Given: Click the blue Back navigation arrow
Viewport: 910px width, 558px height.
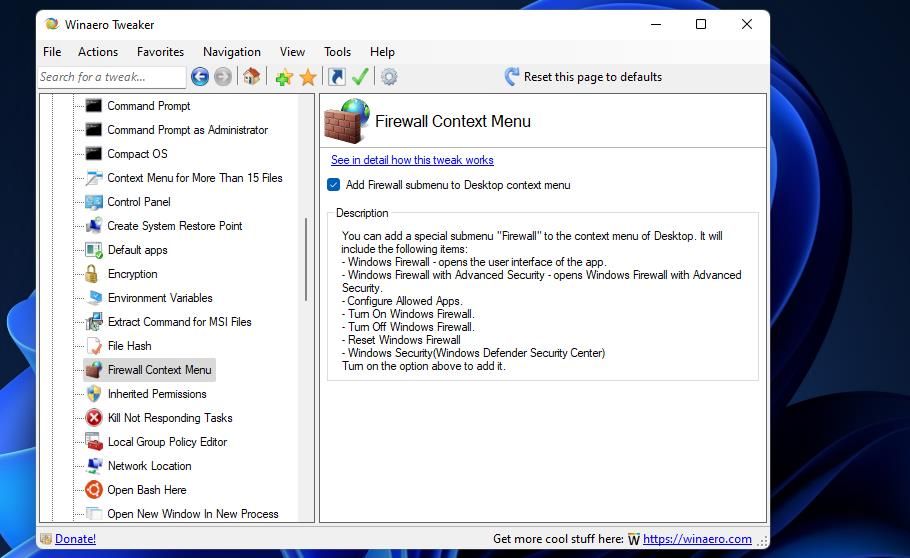Looking at the screenshot, I should tap(200, 77).
